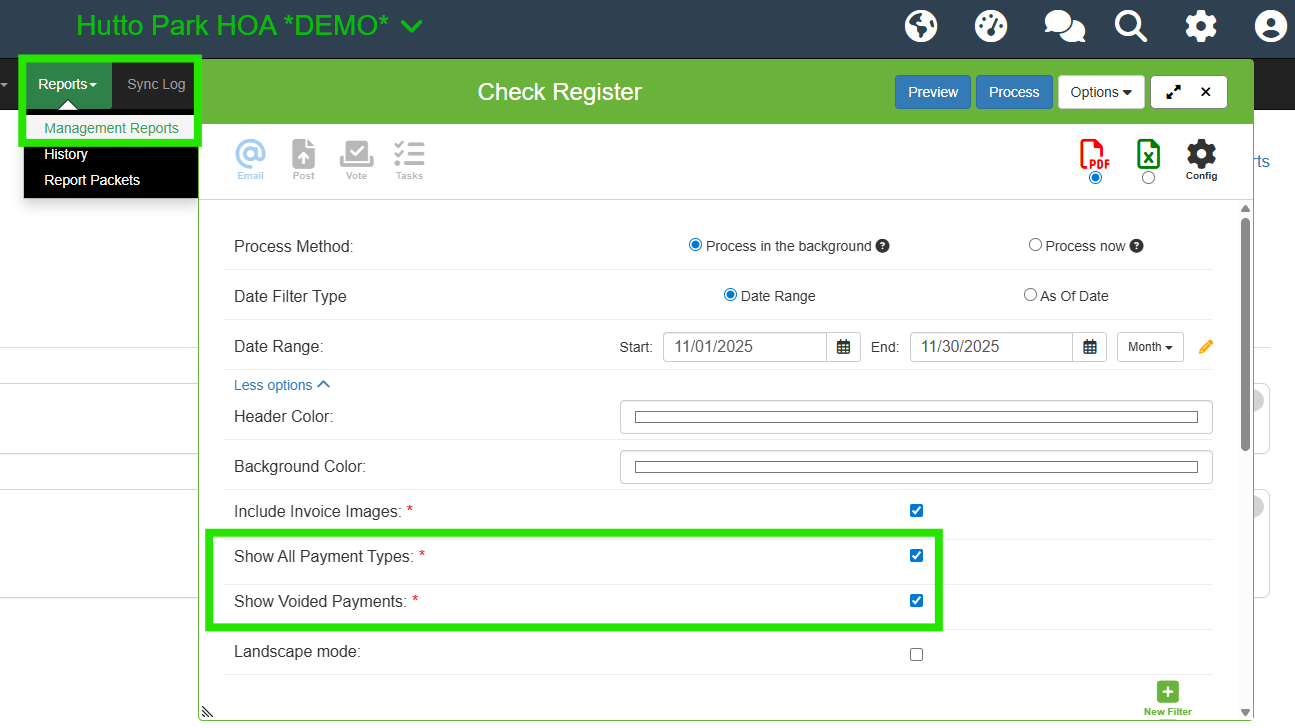Click the Process button
Screen dimensions: 1295x728
(1013, 91)
